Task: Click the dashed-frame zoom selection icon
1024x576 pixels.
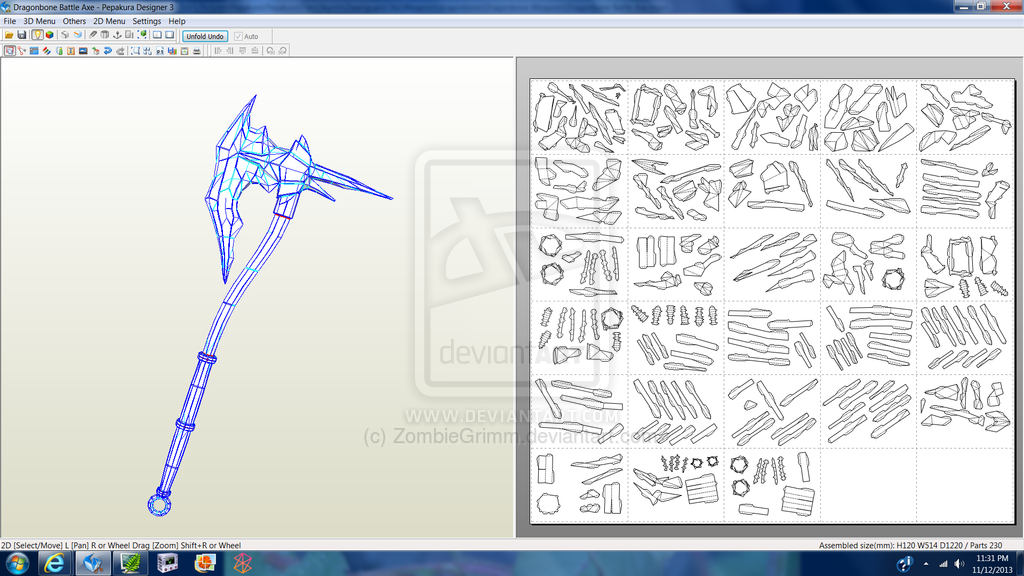Action: [x=135, y=50]
